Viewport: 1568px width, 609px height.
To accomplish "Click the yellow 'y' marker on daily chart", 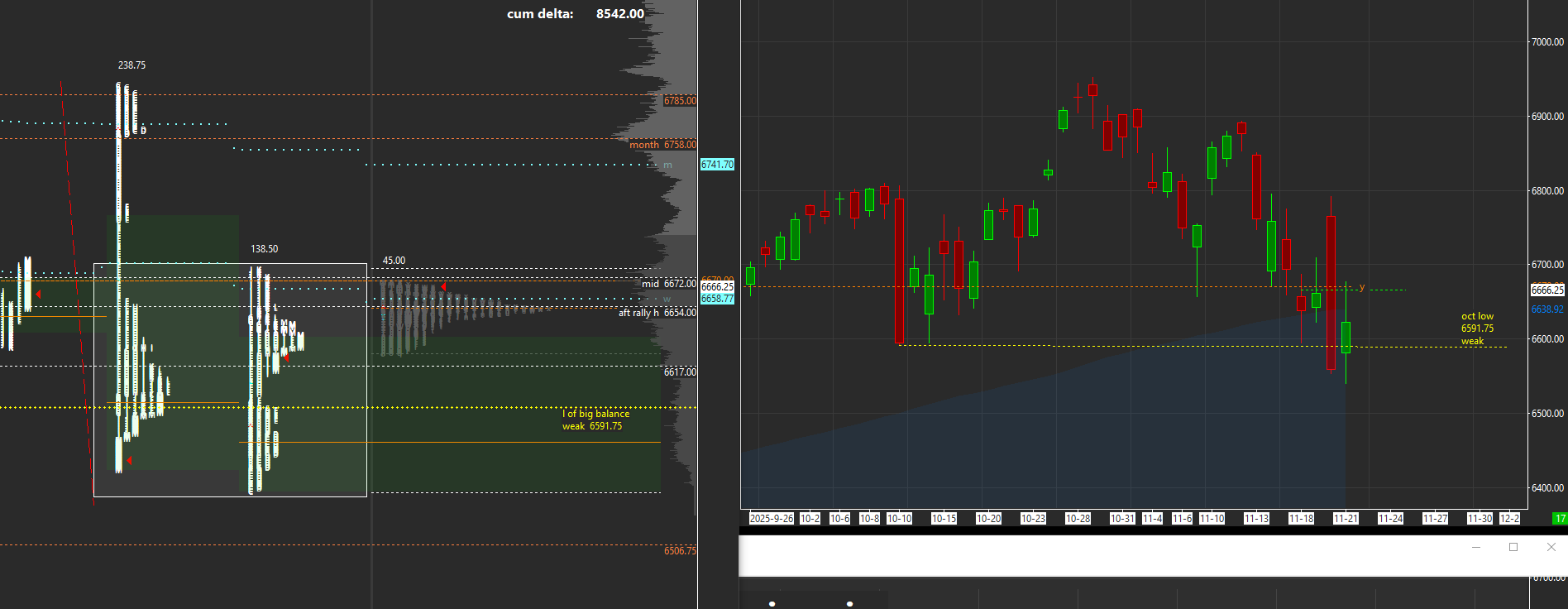I will point(1361,288).
